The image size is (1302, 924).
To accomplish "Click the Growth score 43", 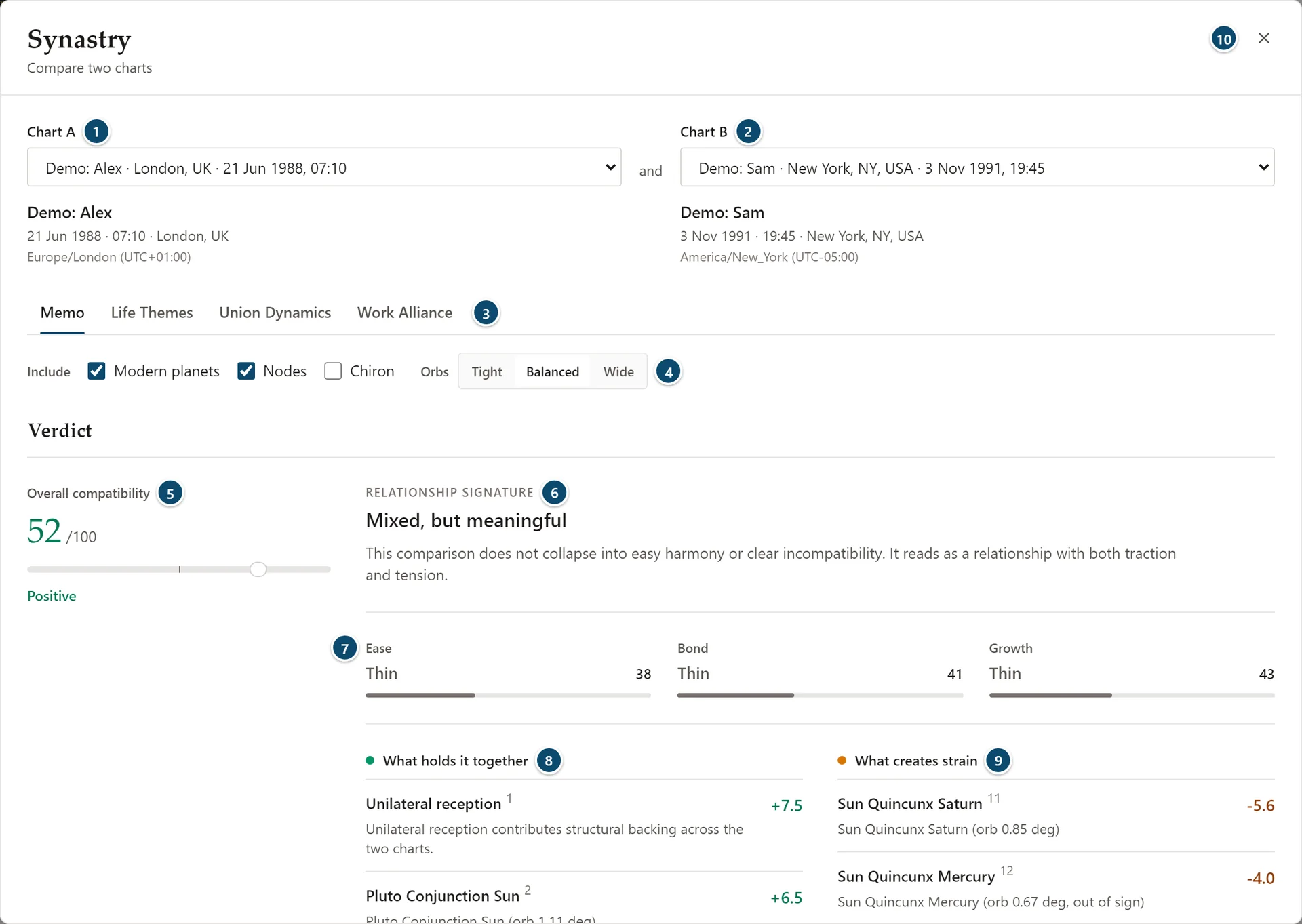I will tap(1267, 674).
